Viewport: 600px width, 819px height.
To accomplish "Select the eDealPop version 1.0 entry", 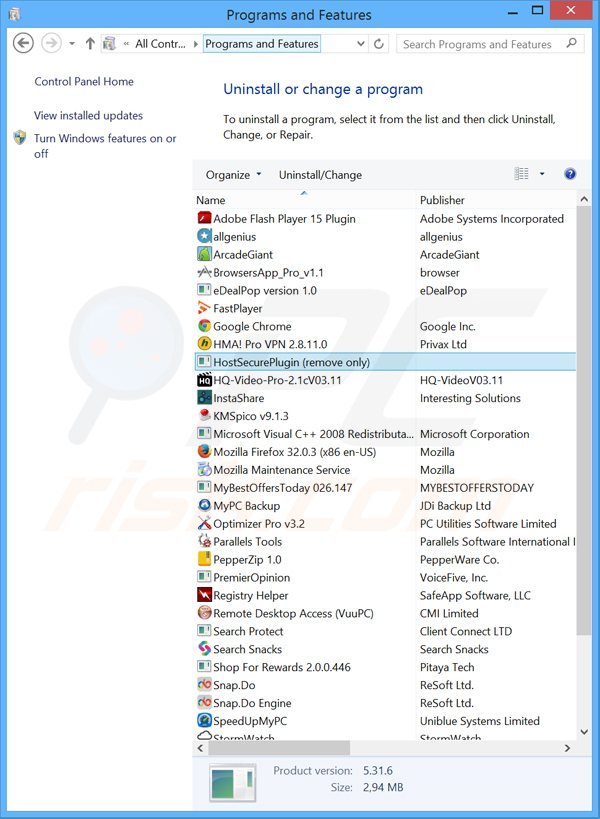I will 385,290.
